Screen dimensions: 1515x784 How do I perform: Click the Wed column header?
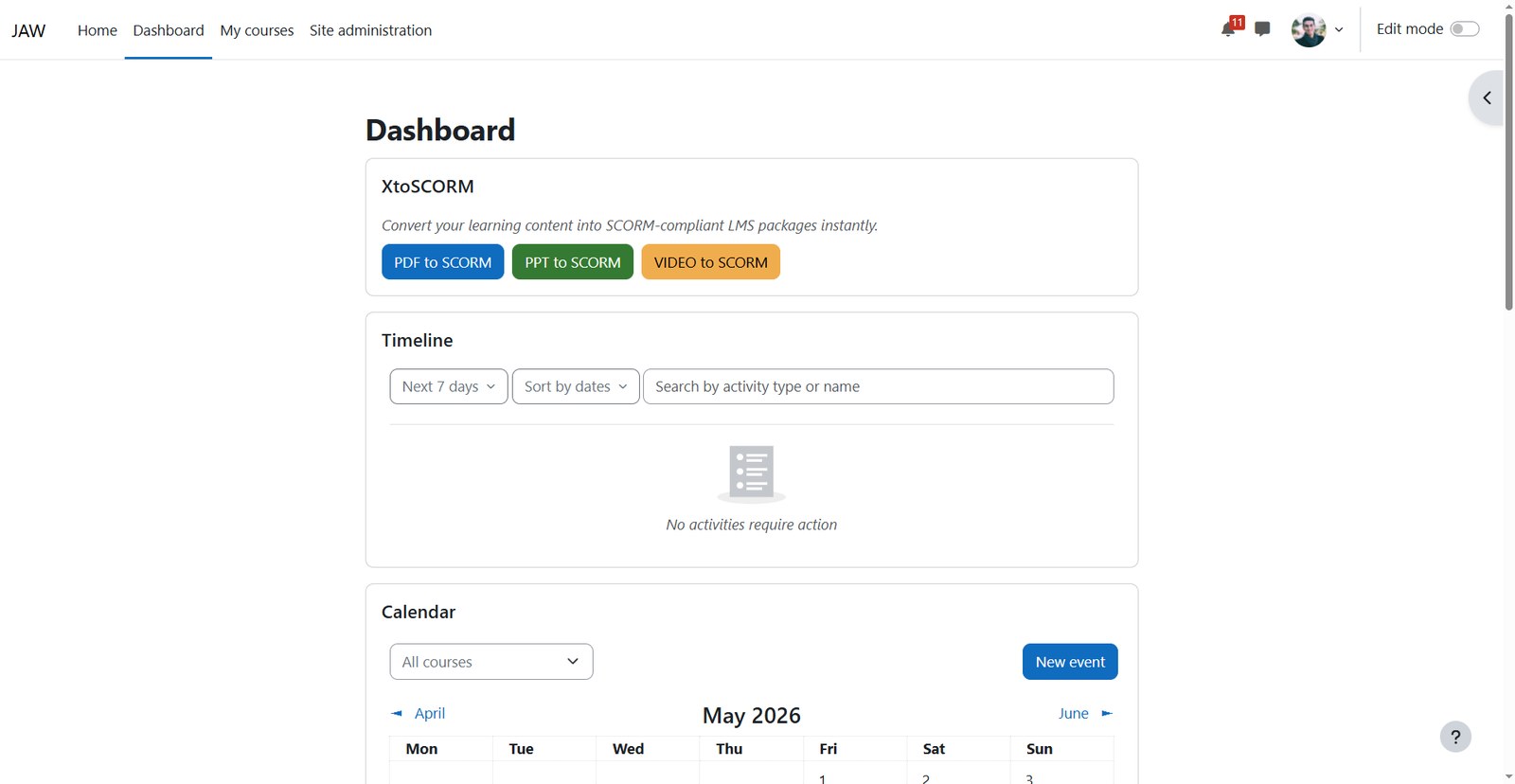coord(628,749)
